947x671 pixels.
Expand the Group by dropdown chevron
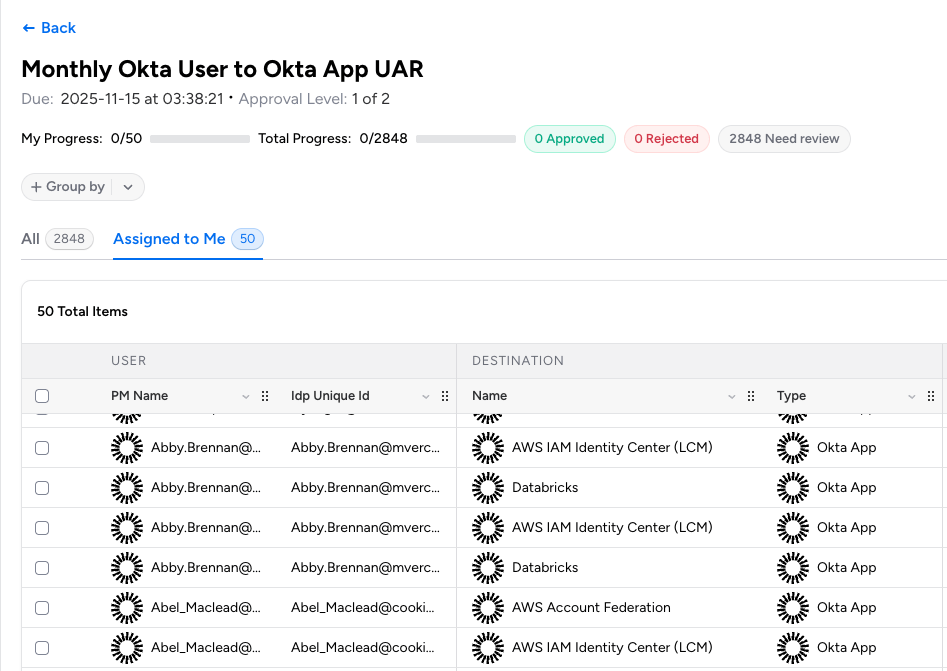click(128, 187)
